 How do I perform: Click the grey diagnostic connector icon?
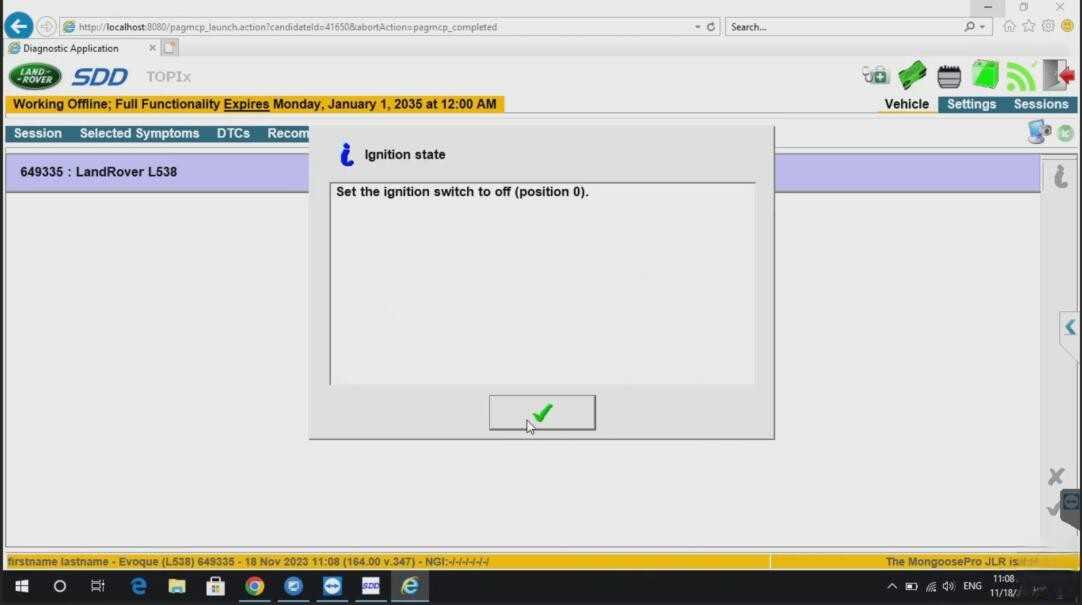coord(949,76)
